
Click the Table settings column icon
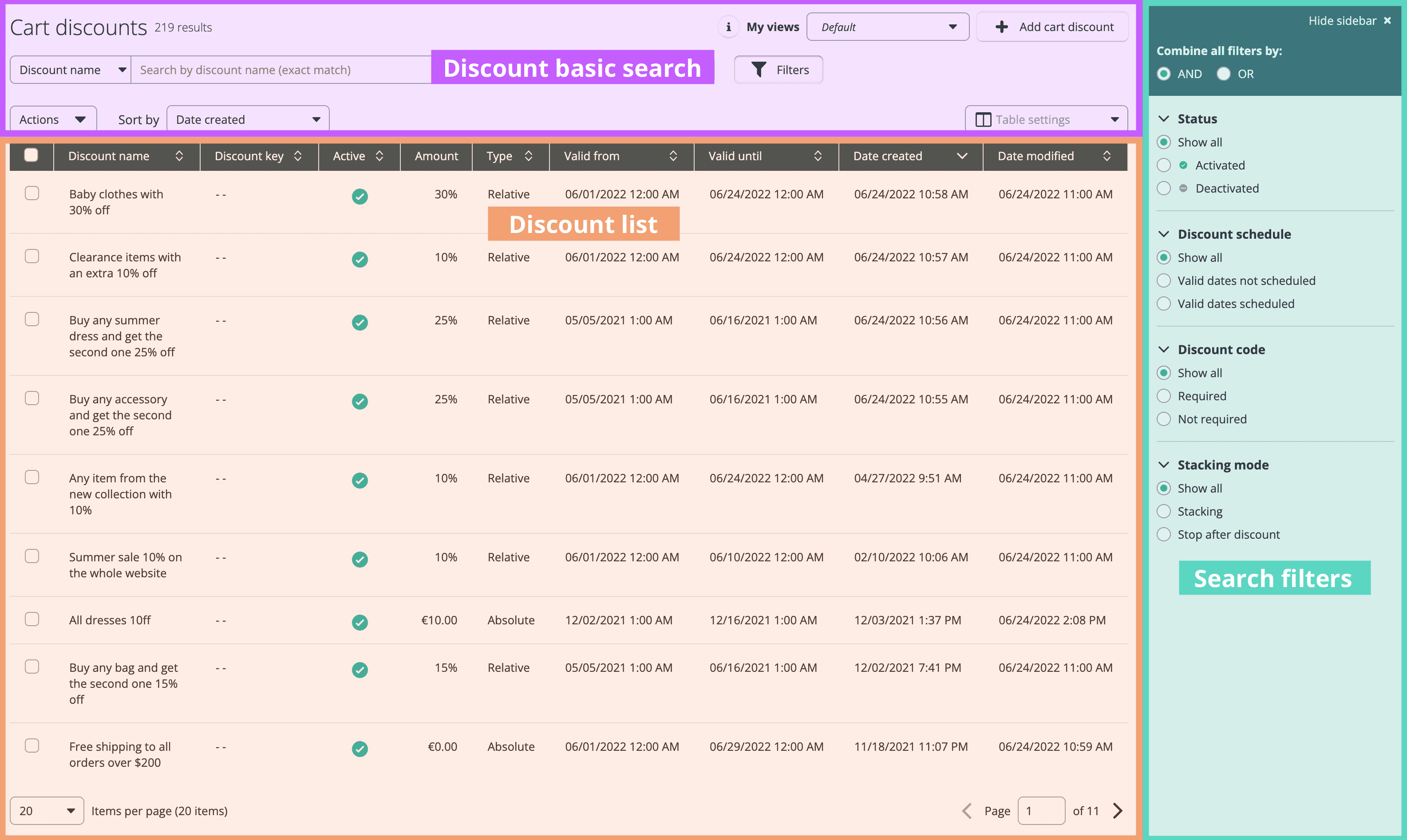(983, 119)
